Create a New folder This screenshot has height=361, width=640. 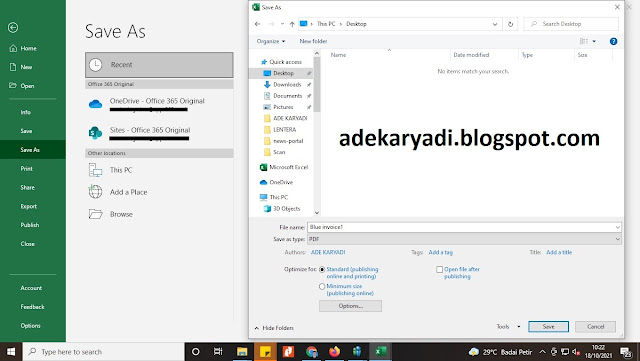313,41
